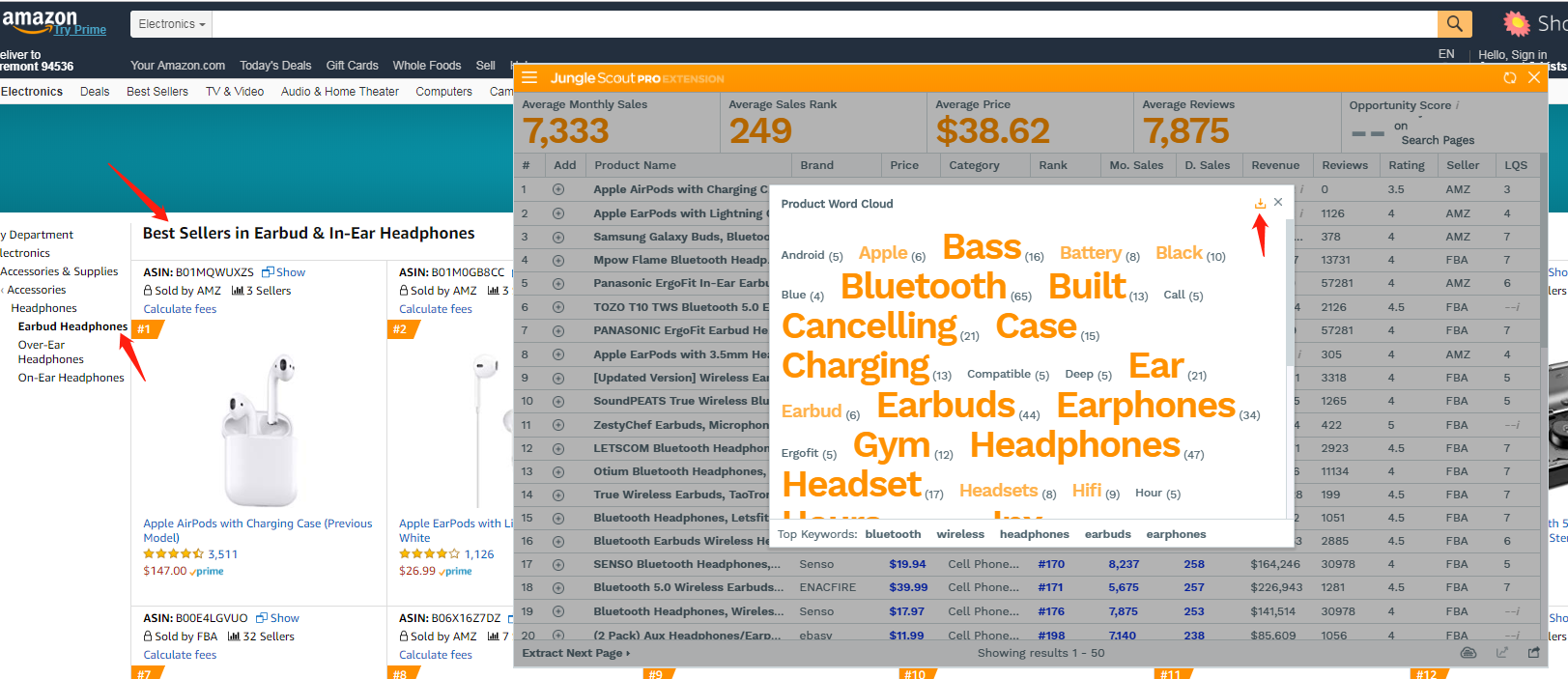Click the Cancelling word in the word cloud
The image size is (1568, 679).
pos(870,326)
